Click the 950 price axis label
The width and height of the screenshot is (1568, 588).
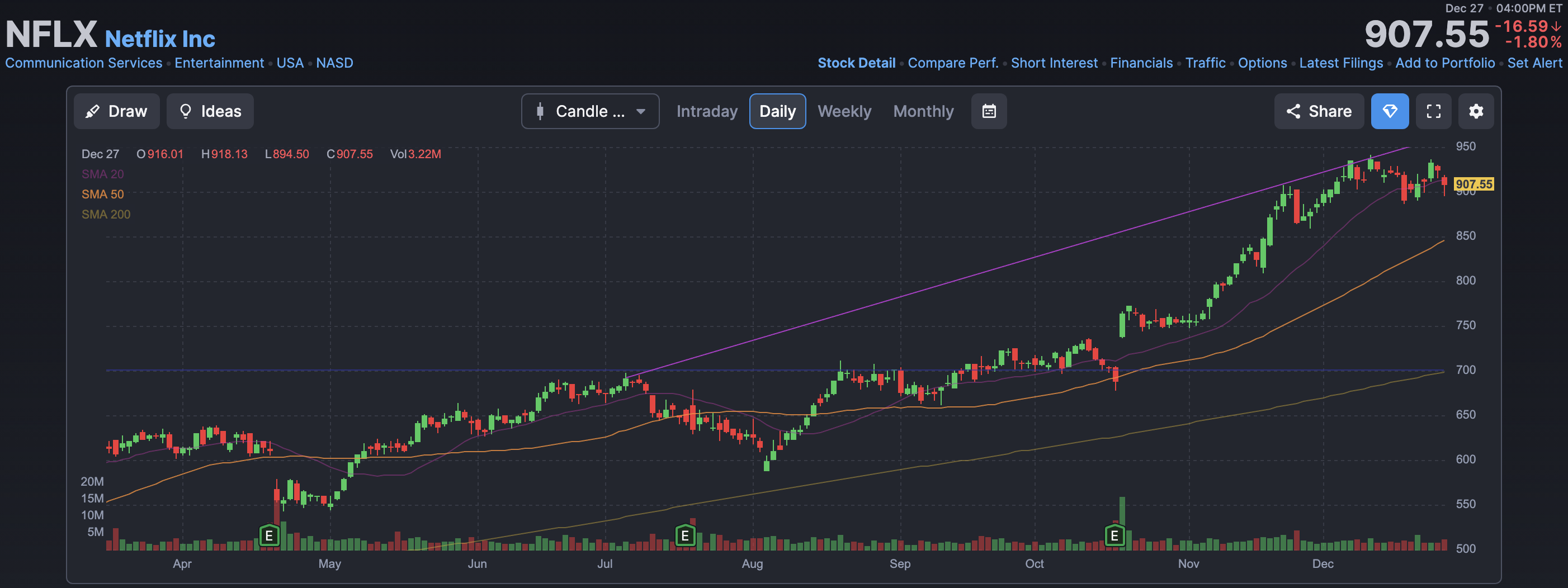pyautogui.click(x=1466, y=146)
